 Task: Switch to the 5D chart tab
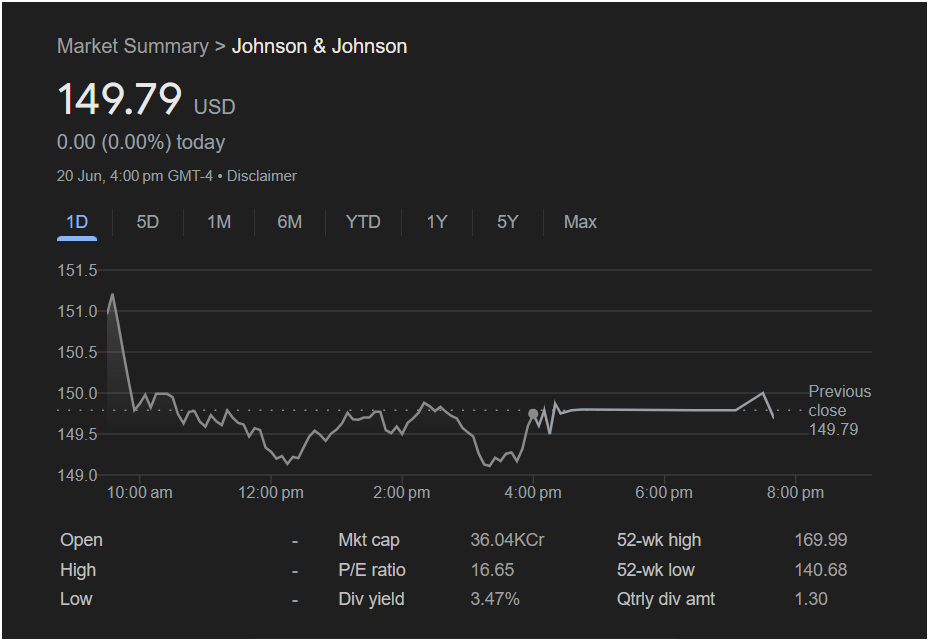click(147, 222)
